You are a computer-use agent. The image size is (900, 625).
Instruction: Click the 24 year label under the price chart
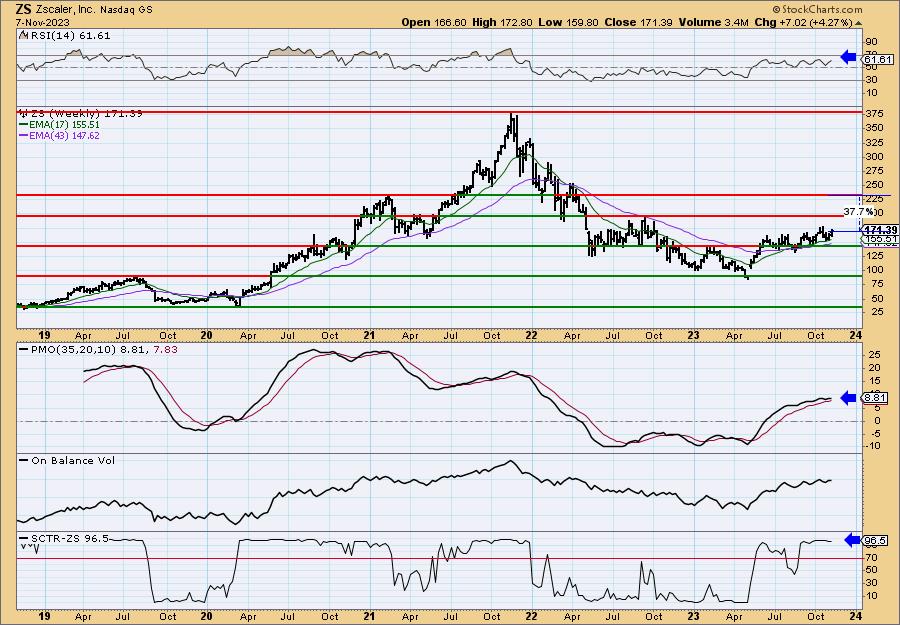[856, 336]
